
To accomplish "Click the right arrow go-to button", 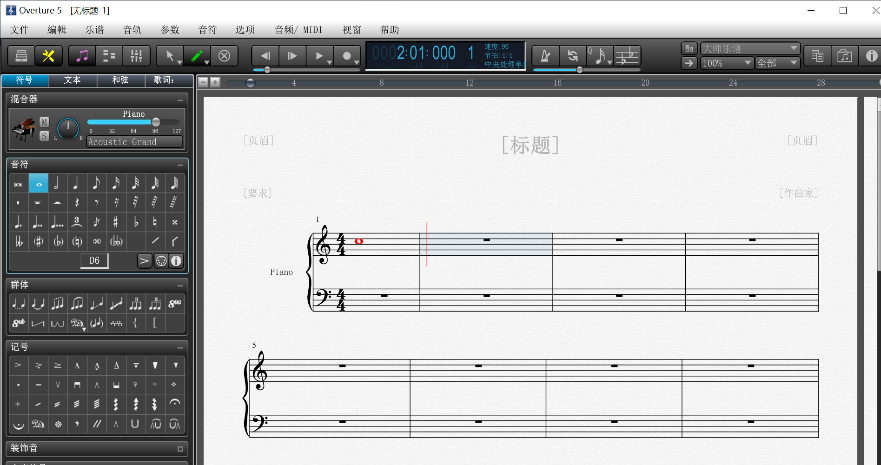I will pos(689,63).
